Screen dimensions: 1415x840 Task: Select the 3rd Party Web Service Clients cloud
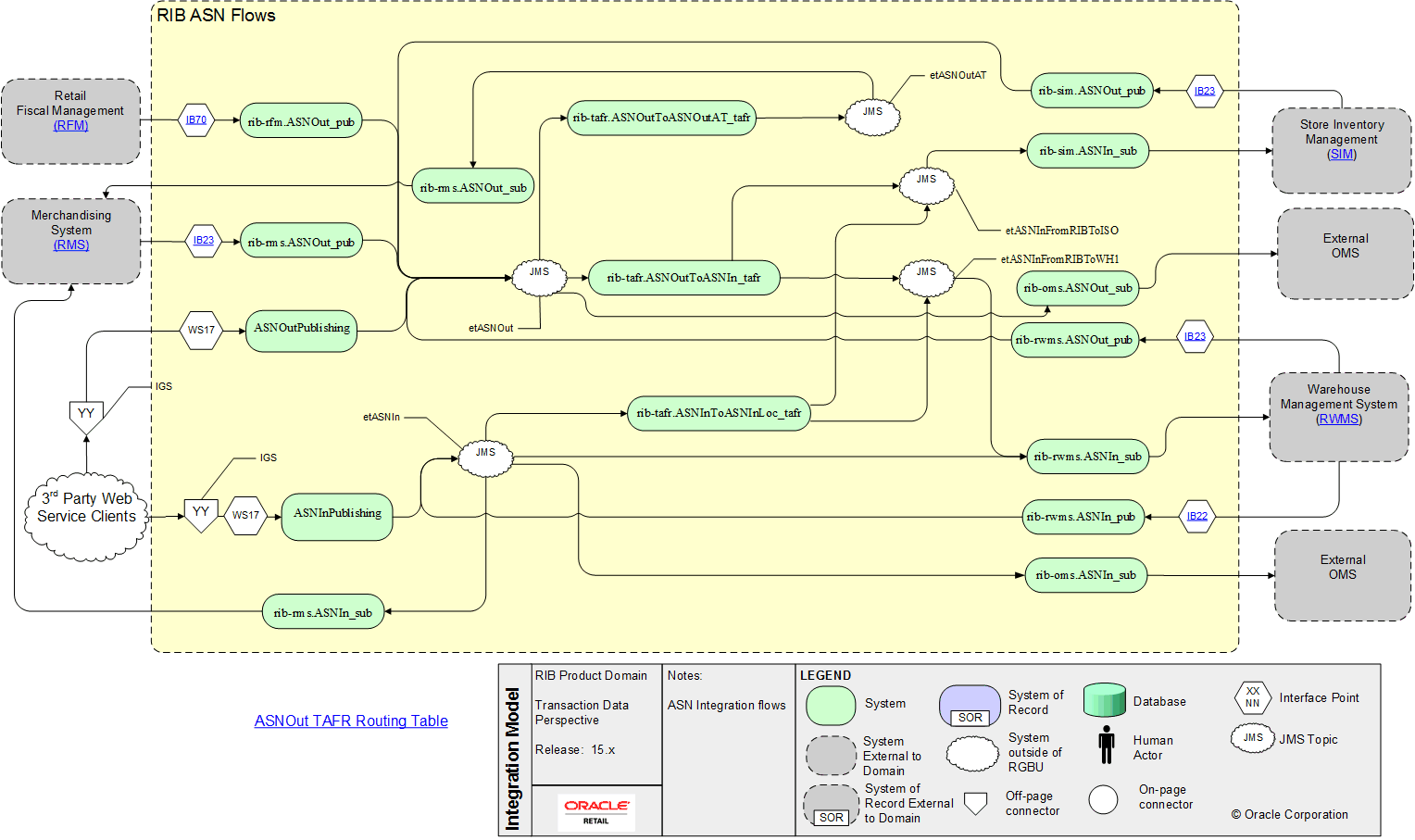click(x=86, y=515)
